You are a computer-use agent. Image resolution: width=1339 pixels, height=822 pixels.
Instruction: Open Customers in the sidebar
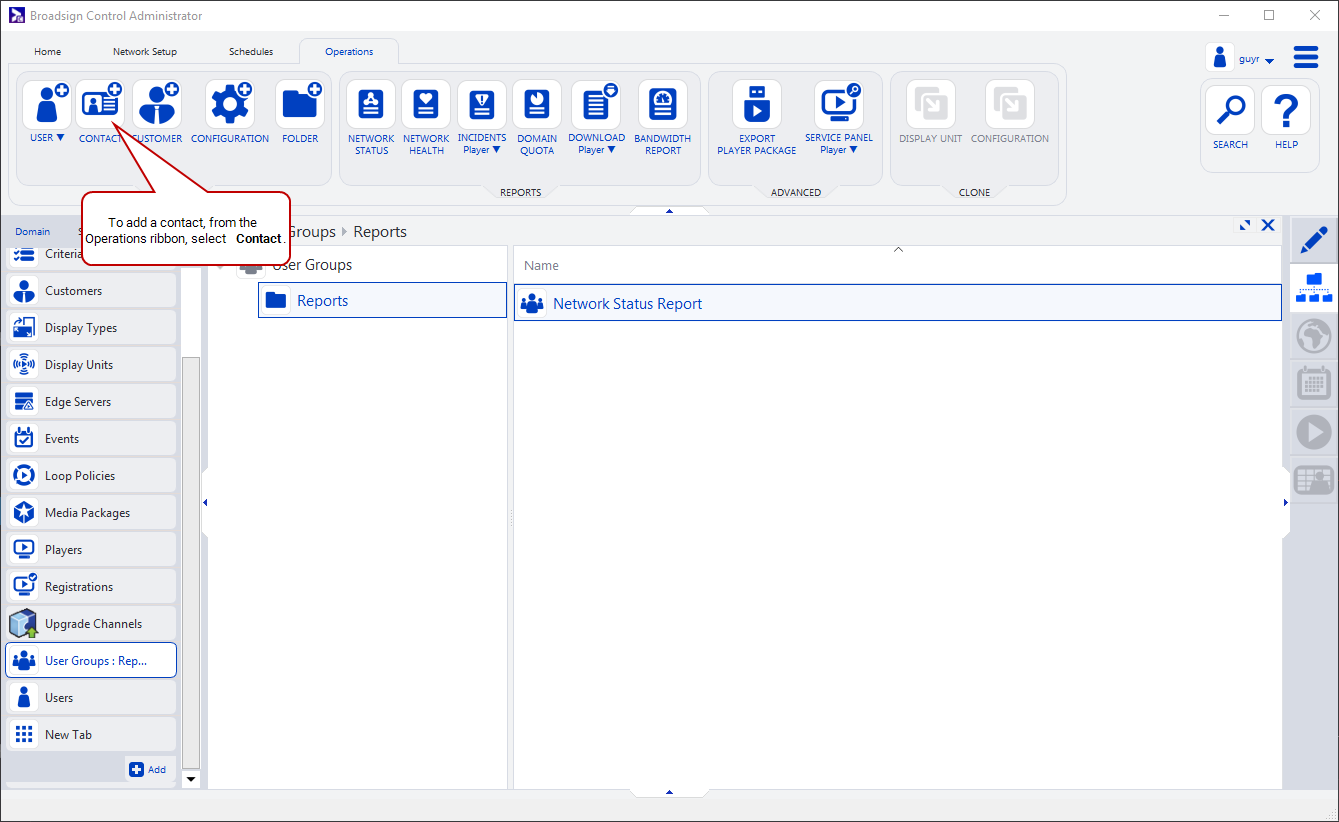(x=91, y=291)
